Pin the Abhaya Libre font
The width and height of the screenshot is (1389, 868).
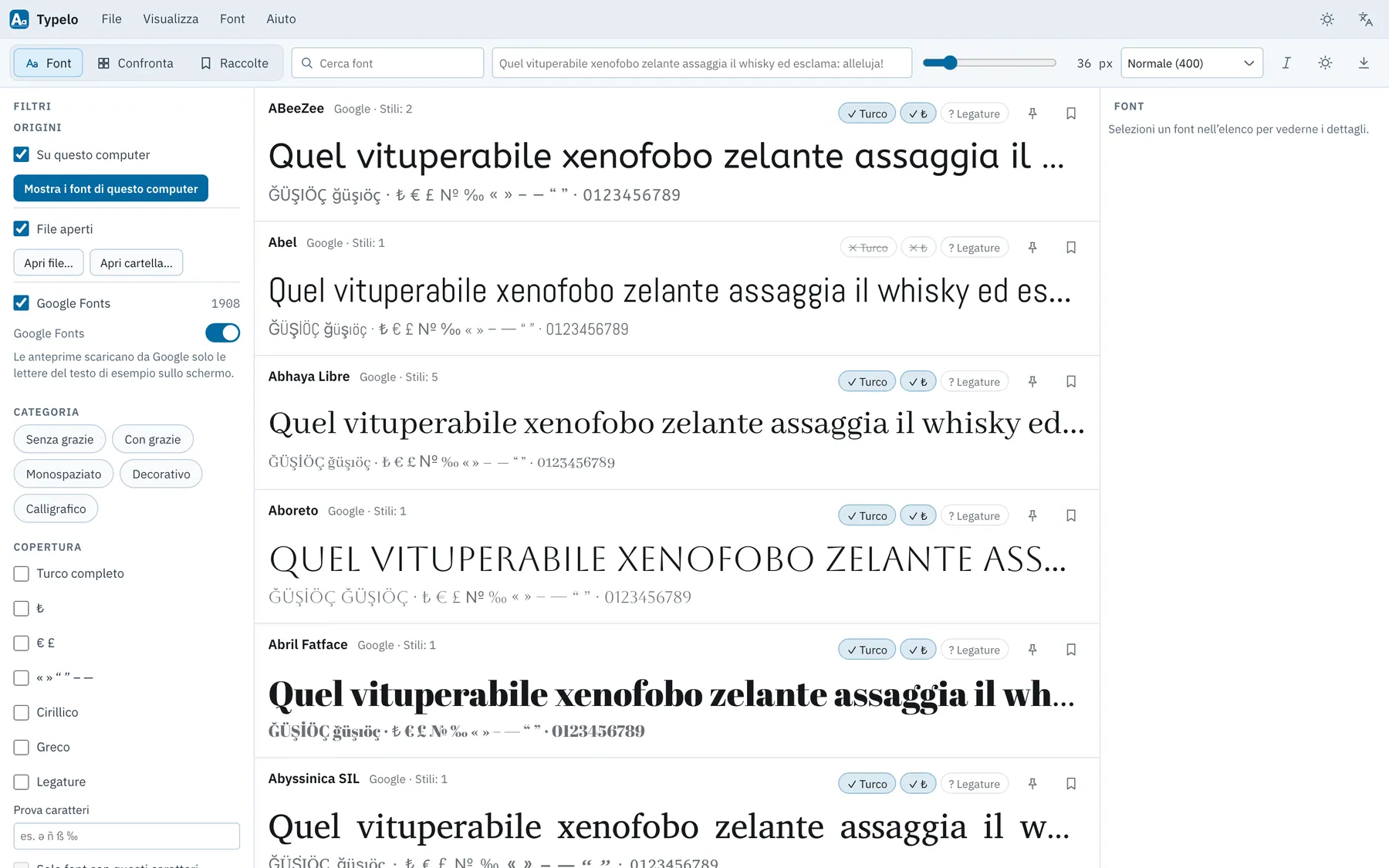coord(1032,382)
